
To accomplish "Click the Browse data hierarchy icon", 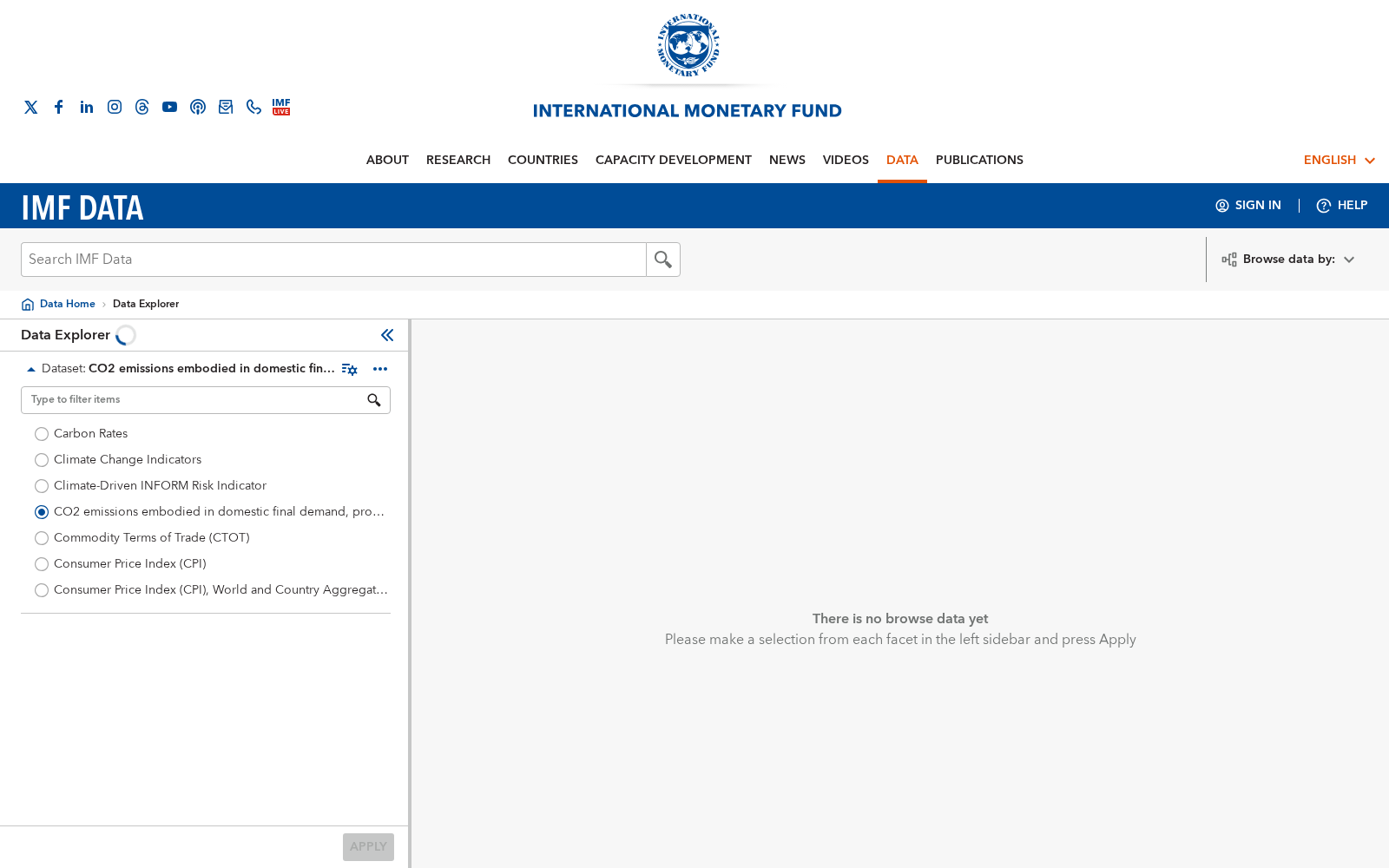I will point(1229,260).
